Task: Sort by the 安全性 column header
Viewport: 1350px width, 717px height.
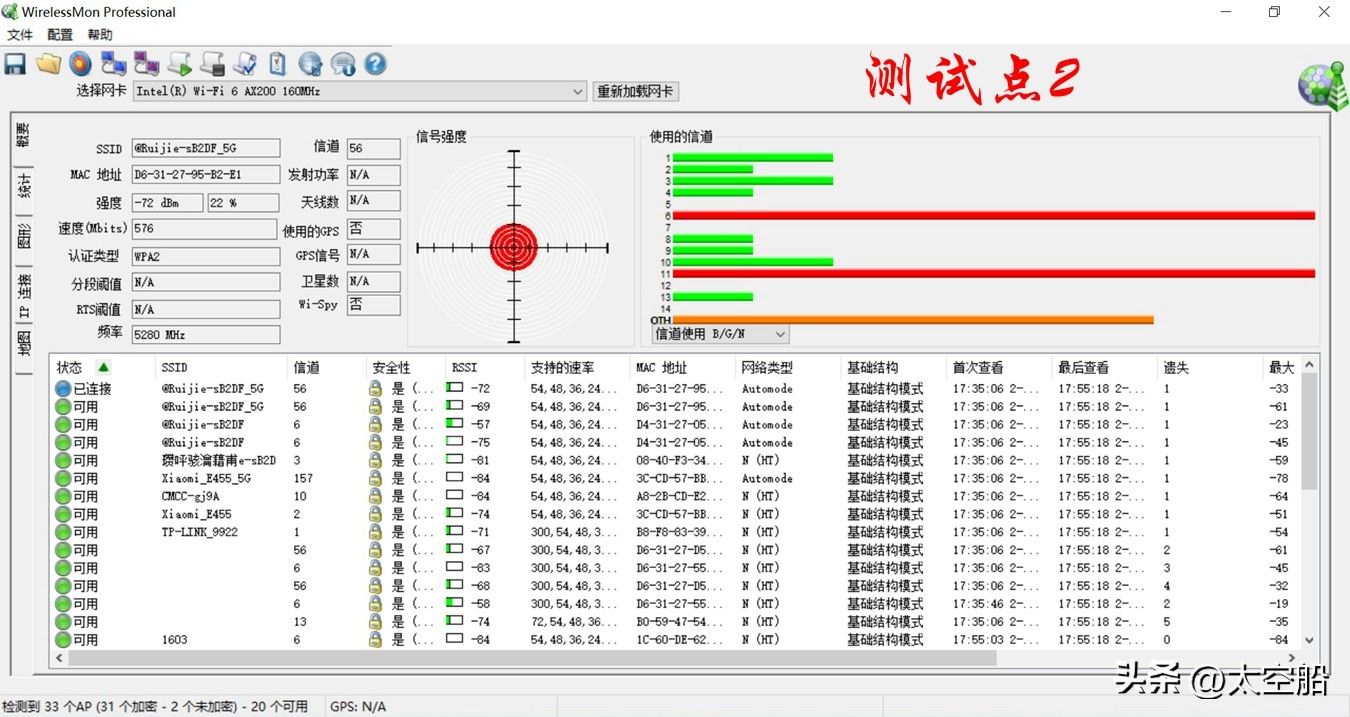Action: (405, 368)
